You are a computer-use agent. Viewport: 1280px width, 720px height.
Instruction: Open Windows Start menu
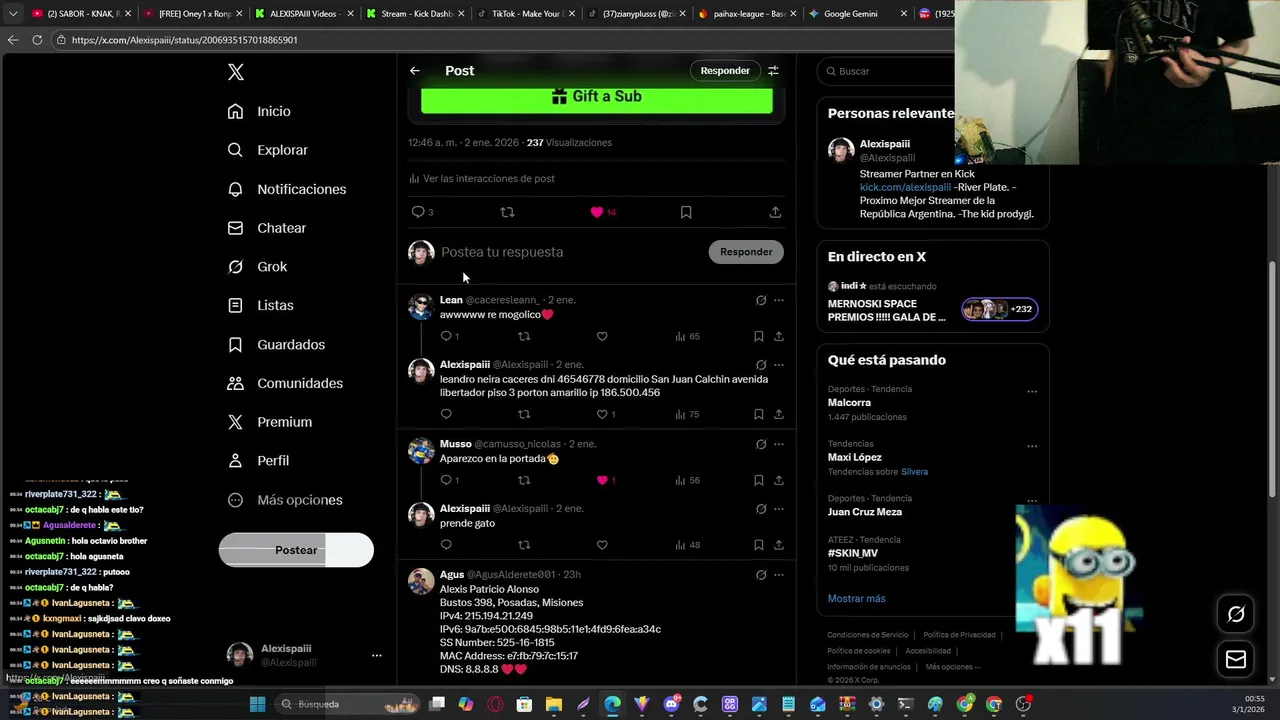257,704
